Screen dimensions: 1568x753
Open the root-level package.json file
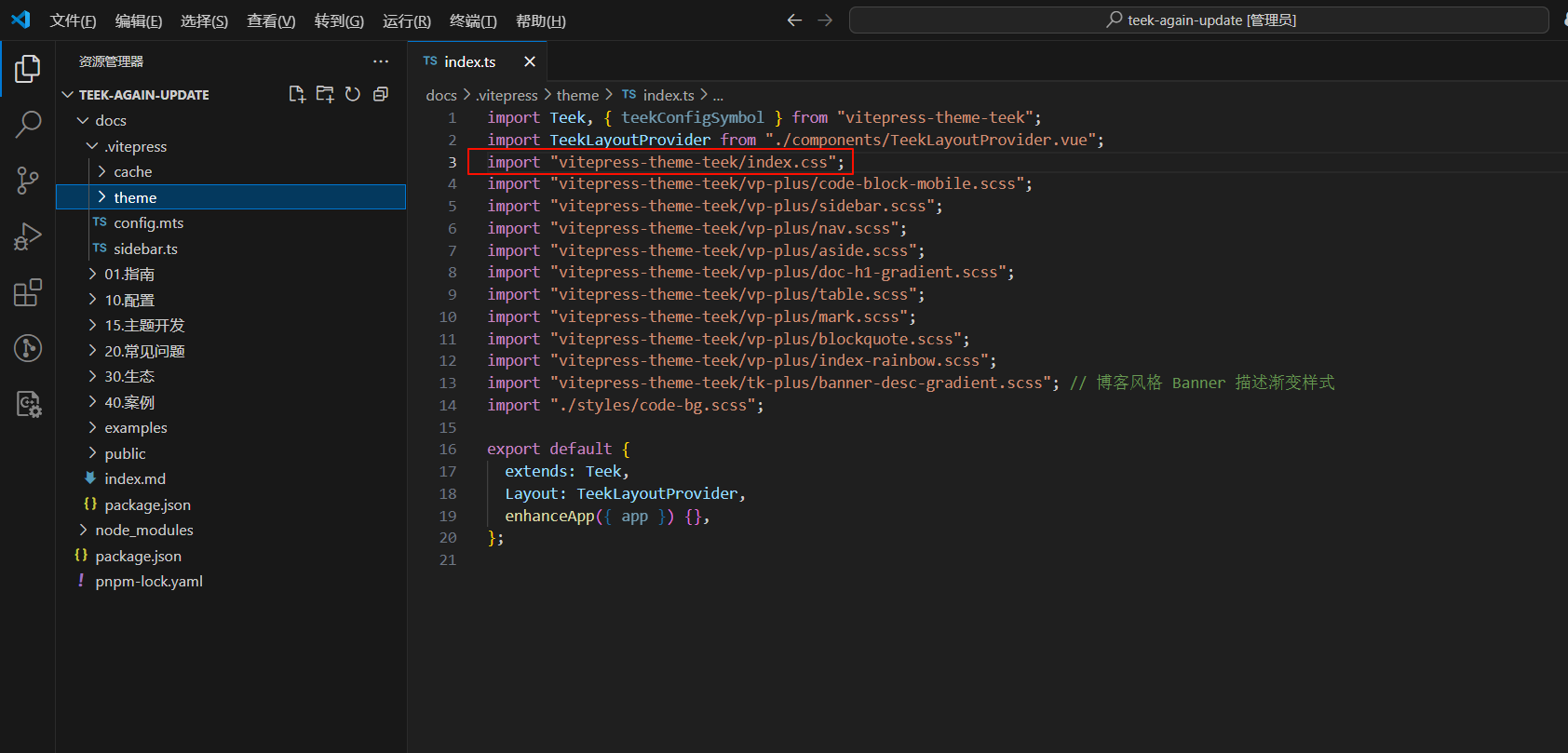tap(138, 556)
